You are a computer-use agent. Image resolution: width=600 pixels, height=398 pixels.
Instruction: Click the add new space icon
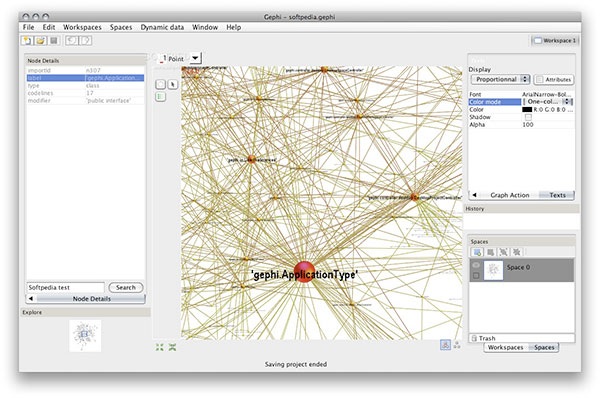coord(477,252)
